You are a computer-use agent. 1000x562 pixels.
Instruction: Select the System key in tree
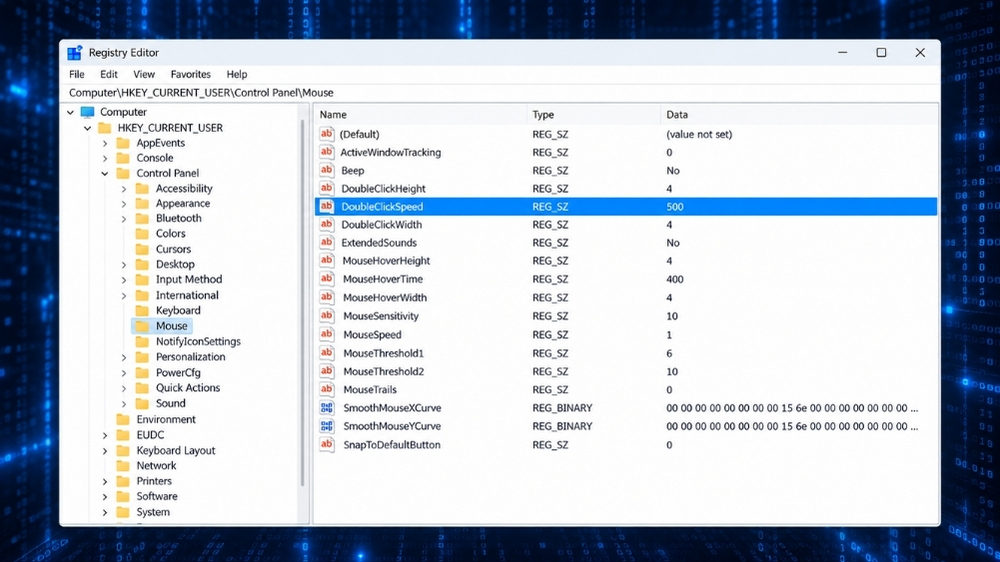pyautogui.click(x=153, y=512)
